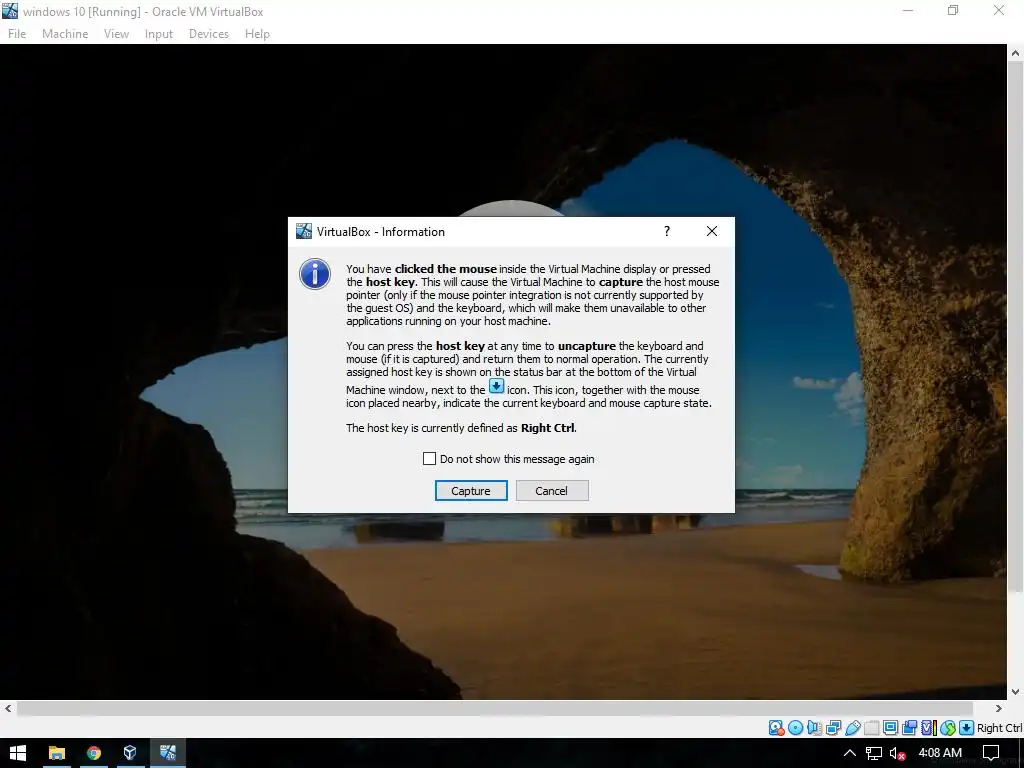Open the Help menu
This screenshot has height=768, width=1024.
257,34
